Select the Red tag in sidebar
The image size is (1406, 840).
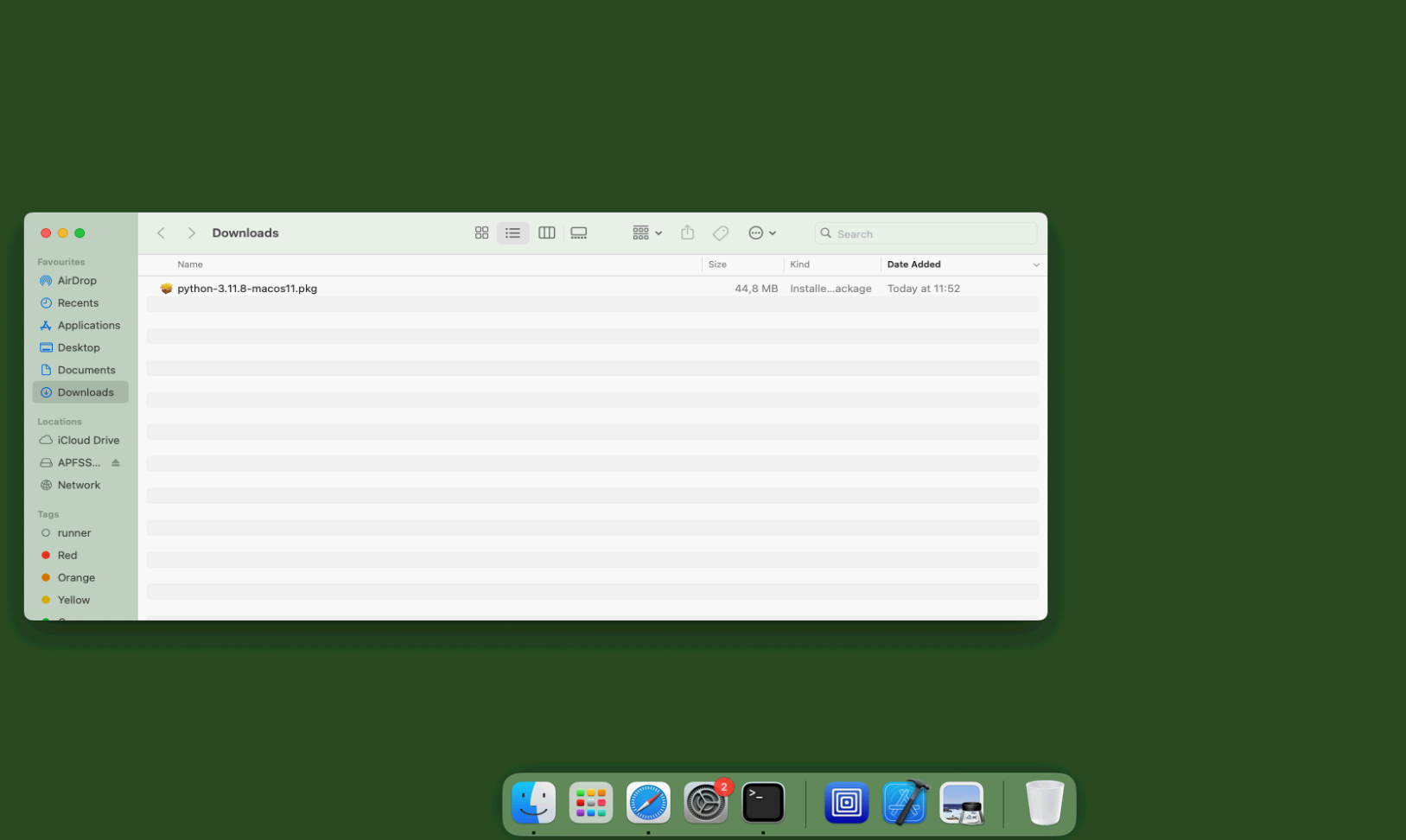67,556
